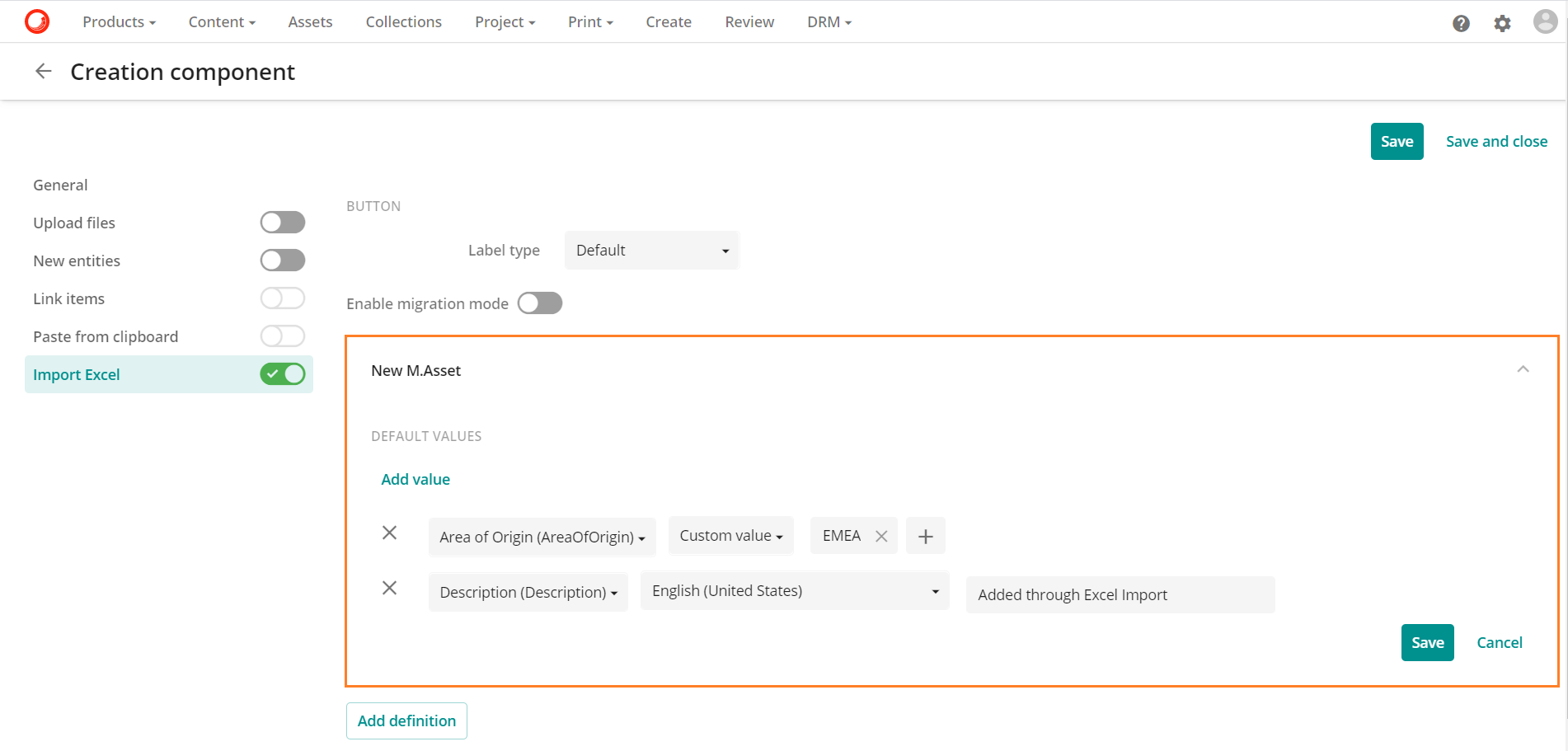Turn on Enable migration mode
This screenshot has height=751, width=1568.
pyautogui.click(x=540, y=303)
